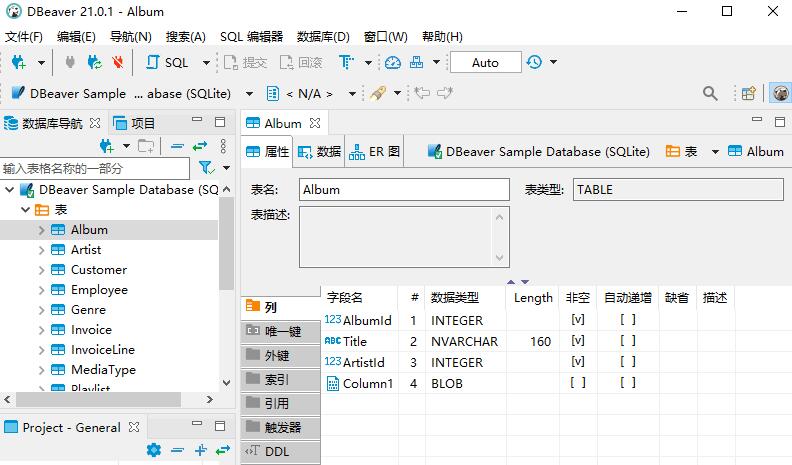The width and height of the screenshot is (792, 465).
Task: Open the dashboard gauge icon
Action: pyautogui.click(x=393, y=63)
